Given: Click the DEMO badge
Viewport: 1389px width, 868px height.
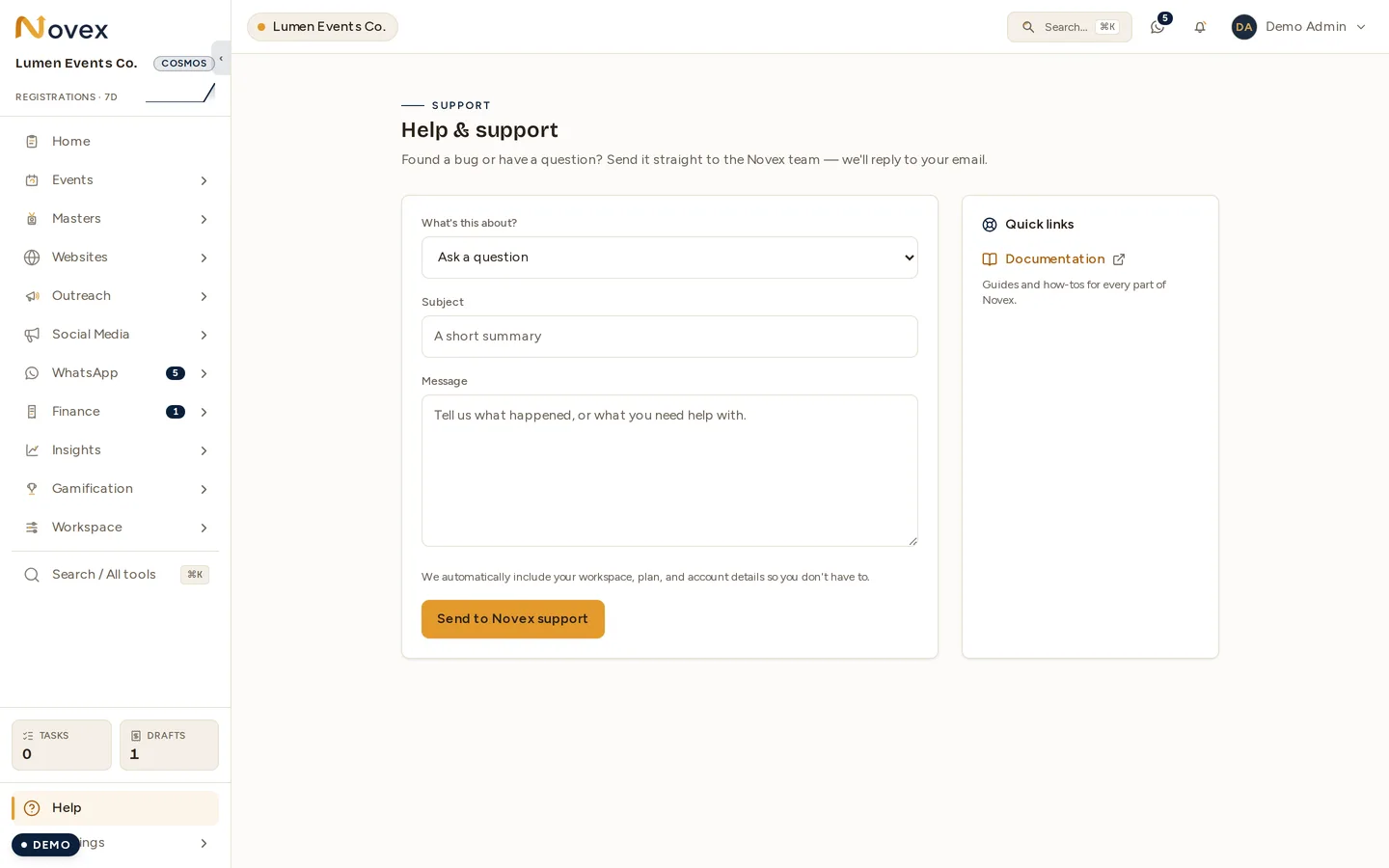Looking at the screenshot, I should [x=45, y=845].
